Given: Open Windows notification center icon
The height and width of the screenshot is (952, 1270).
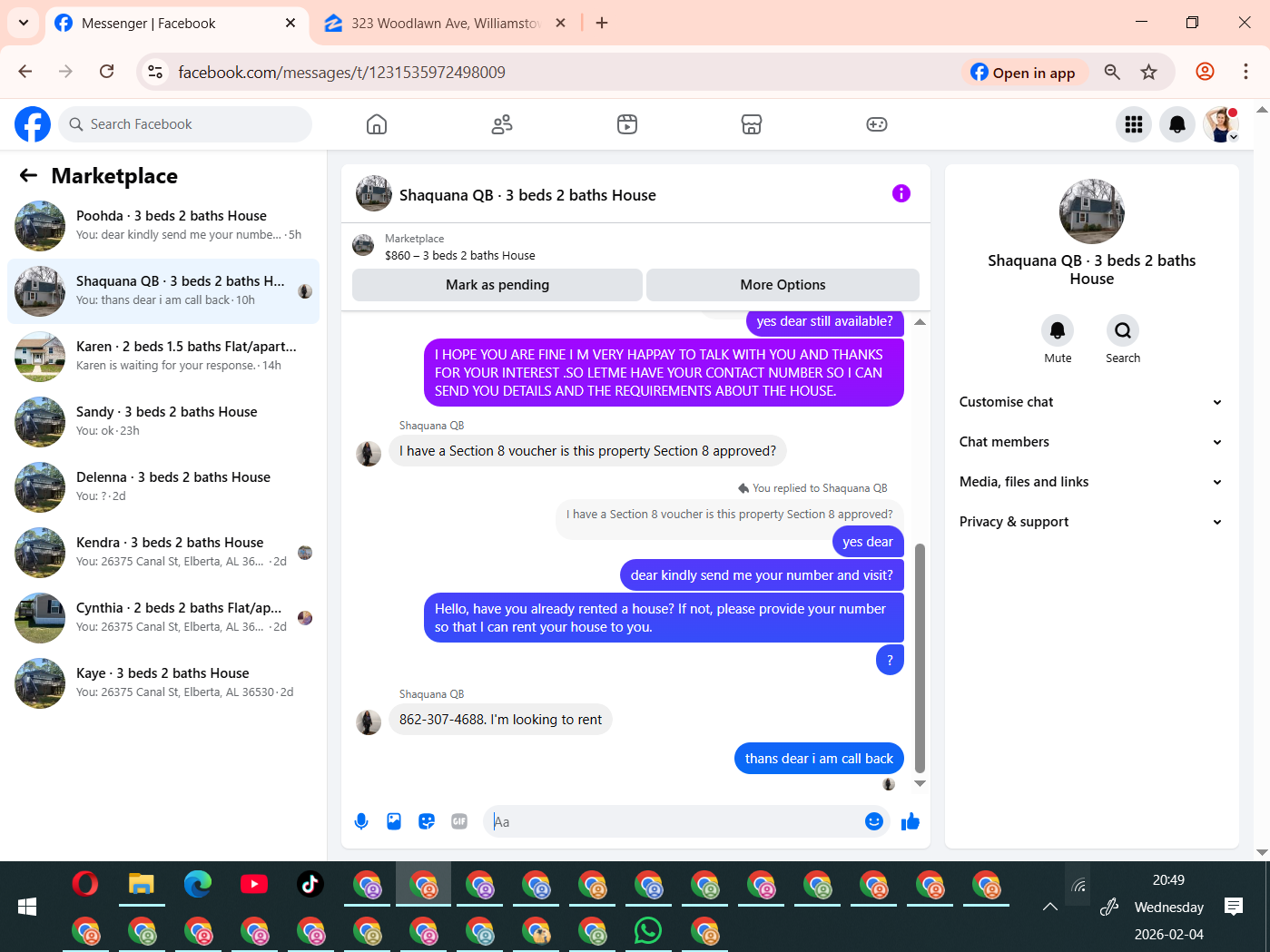Looking at the screenshot, I should (1234, 906).
